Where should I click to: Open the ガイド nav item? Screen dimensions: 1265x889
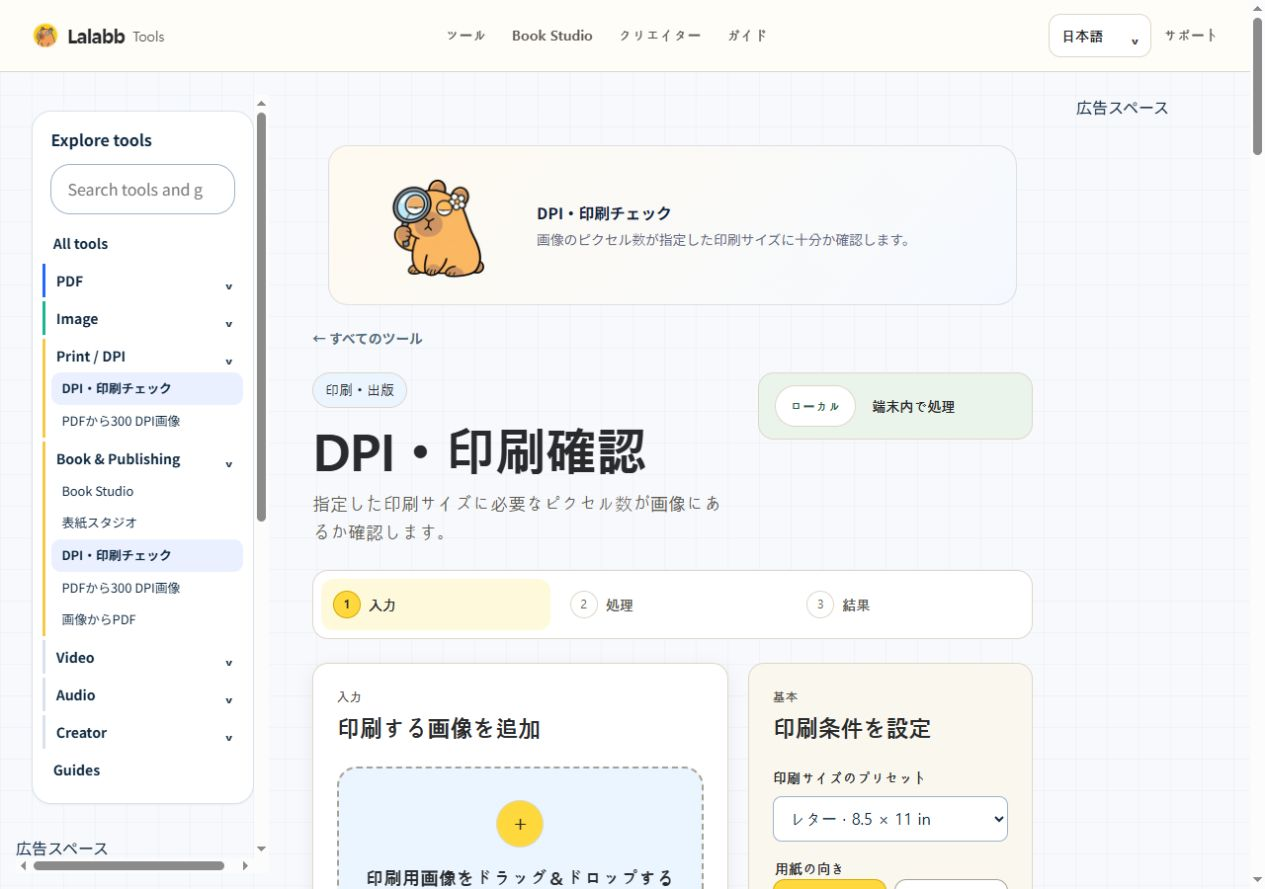747,35
